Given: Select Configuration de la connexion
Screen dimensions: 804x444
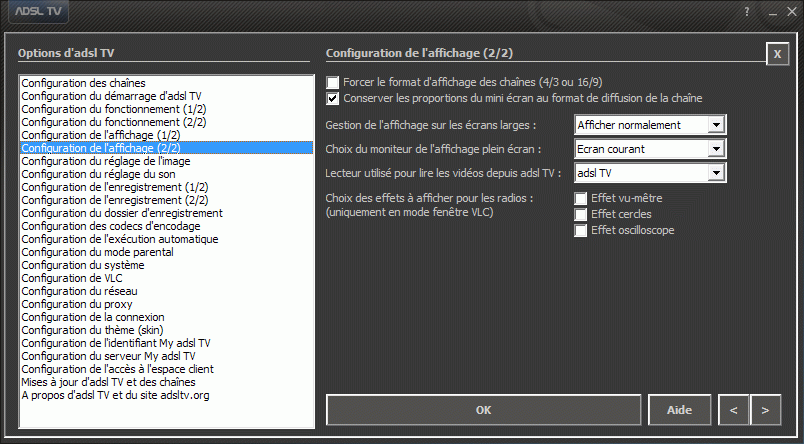Looking at the screenshot, I should click(167, 317).
